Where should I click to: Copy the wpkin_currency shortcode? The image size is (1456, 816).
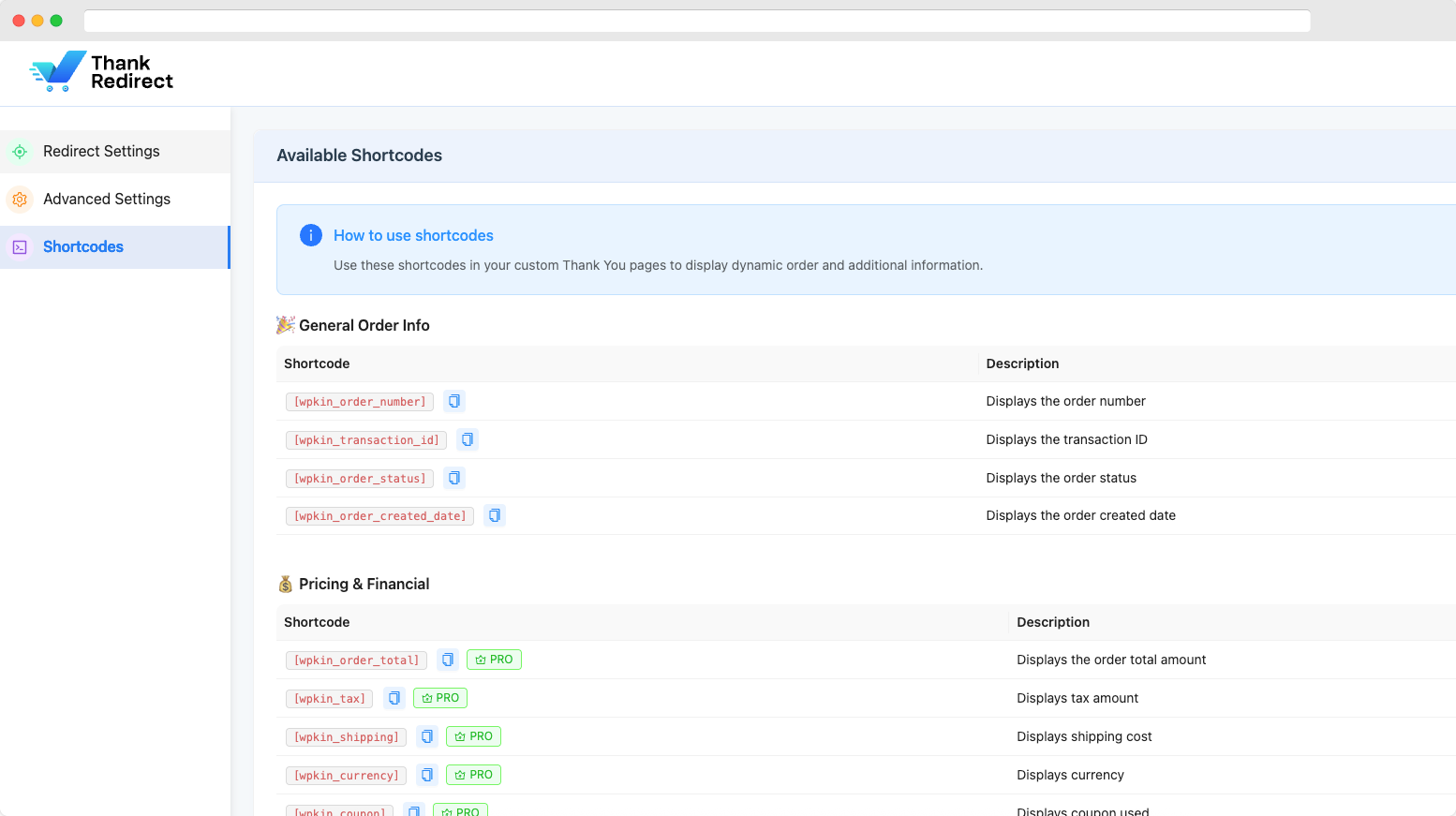[427, 775]
